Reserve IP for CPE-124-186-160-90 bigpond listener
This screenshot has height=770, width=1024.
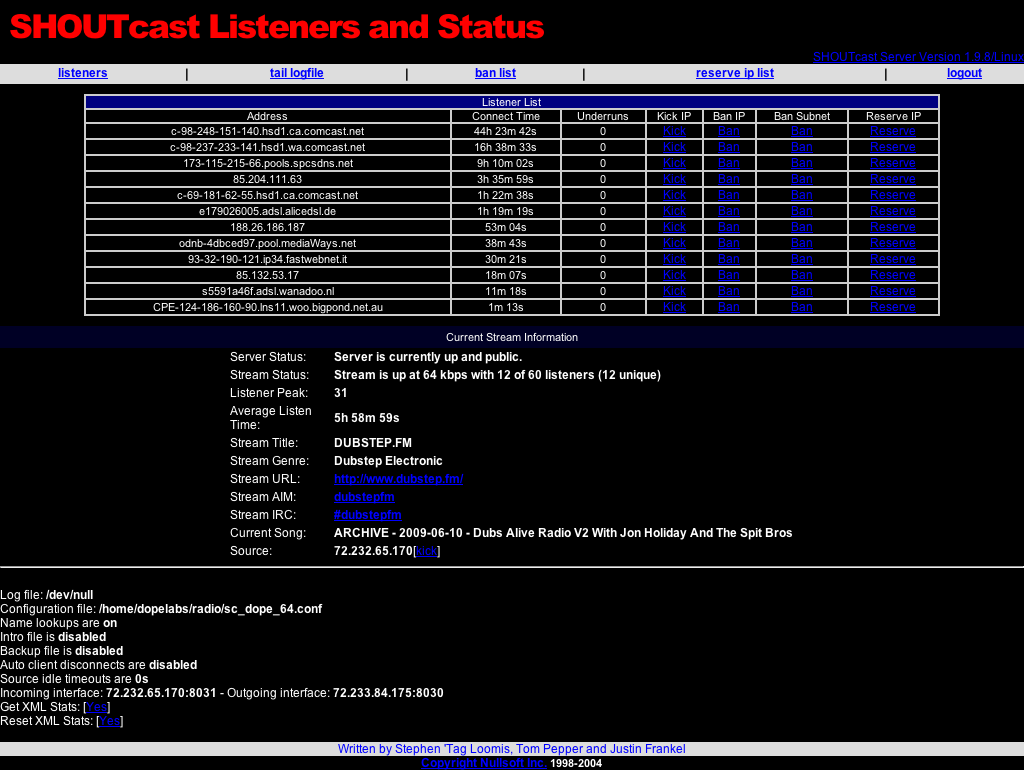pos(893,307)
